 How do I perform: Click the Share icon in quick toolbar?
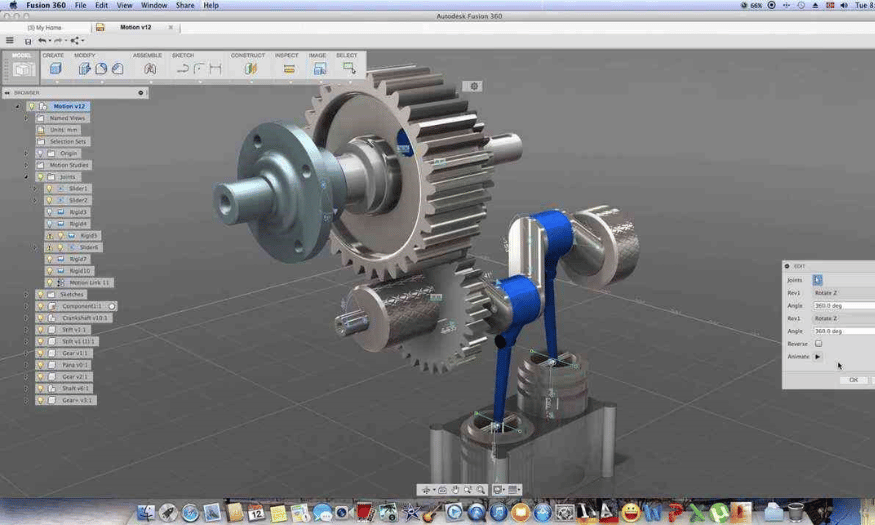[x=75, y=41]
